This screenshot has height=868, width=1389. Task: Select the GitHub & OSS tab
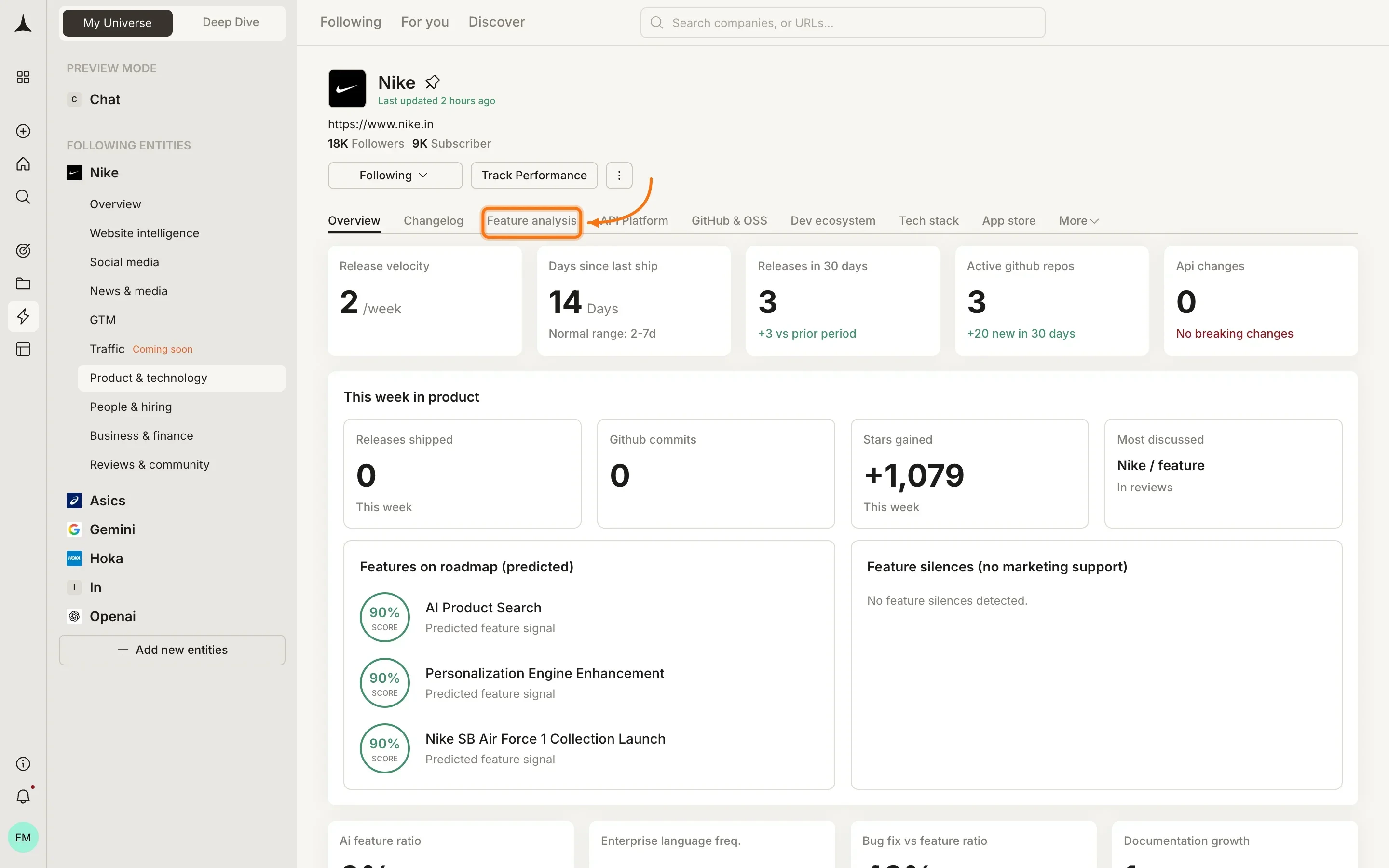coord(729,220)
